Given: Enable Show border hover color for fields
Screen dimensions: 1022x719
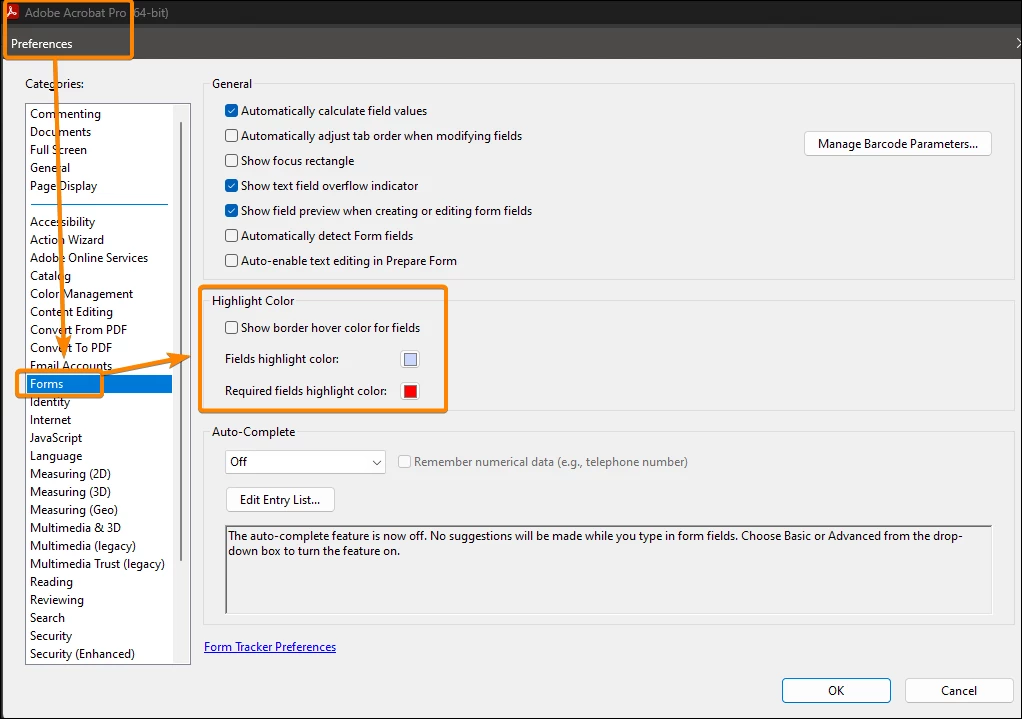Looking at the screenshot, I should 231,328.
